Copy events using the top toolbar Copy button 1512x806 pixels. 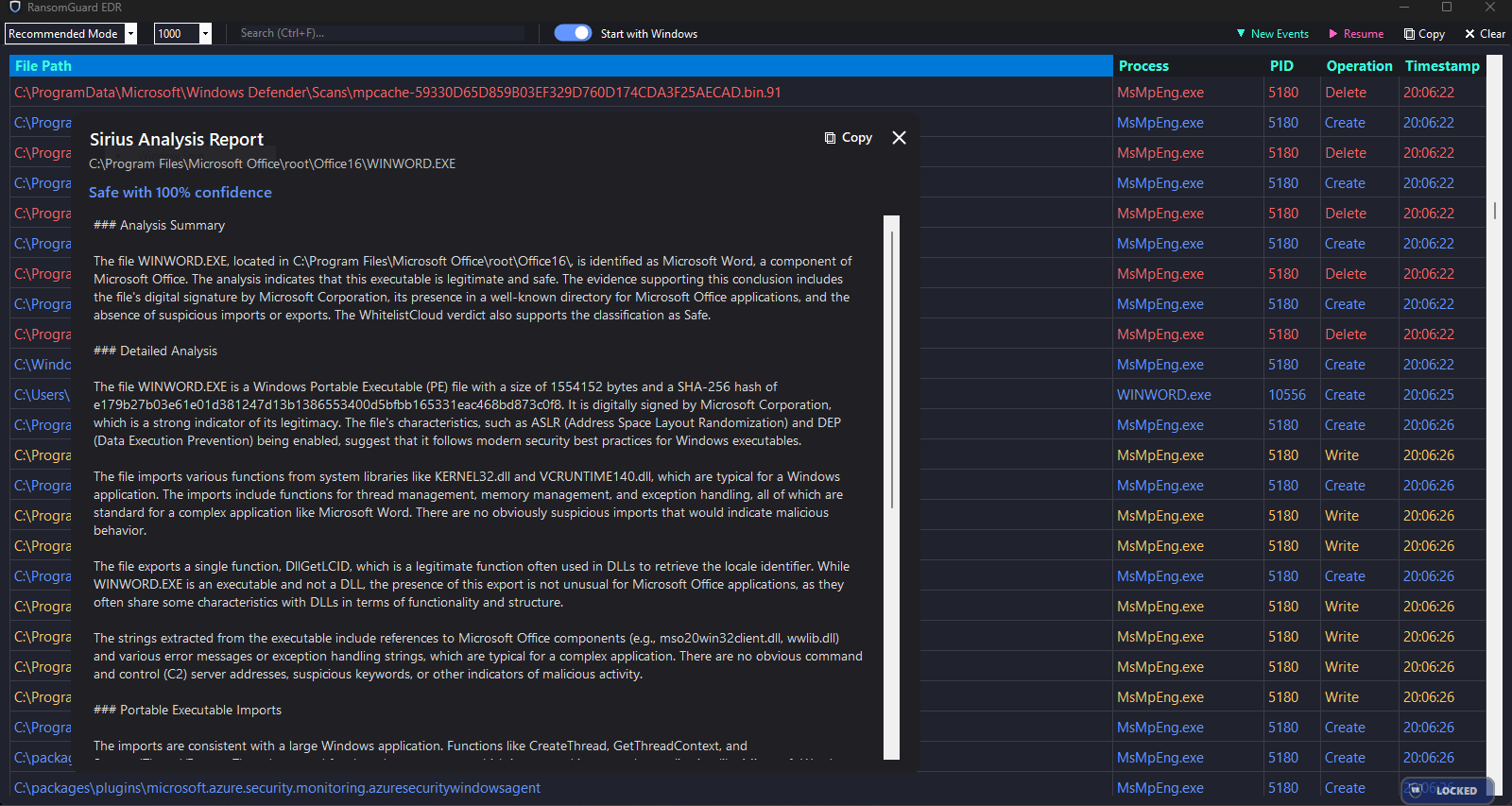pyautogui.click(x=1424, y=34)
